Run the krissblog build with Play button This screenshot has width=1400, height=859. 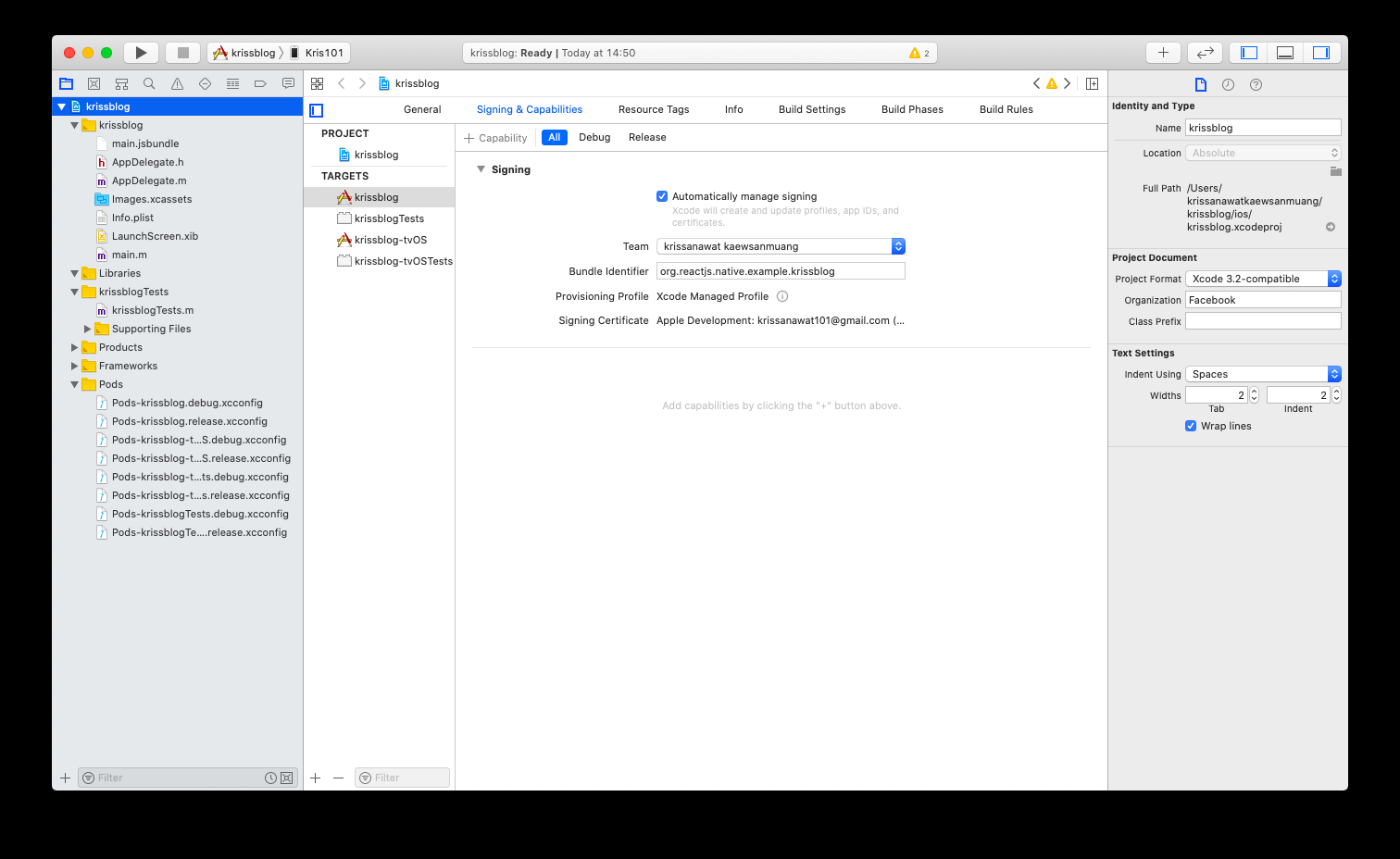click(x=141, y=53)
